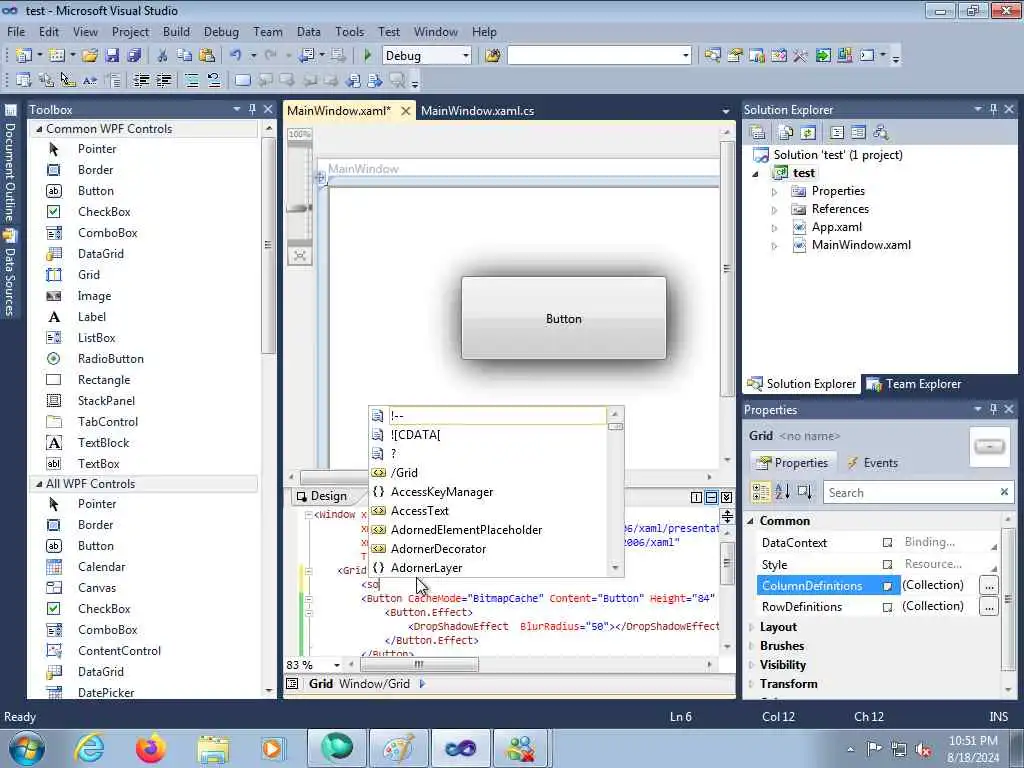Toggle the vertical split view button
Viewport: 1024px width, 768px height.
point(696,498)
